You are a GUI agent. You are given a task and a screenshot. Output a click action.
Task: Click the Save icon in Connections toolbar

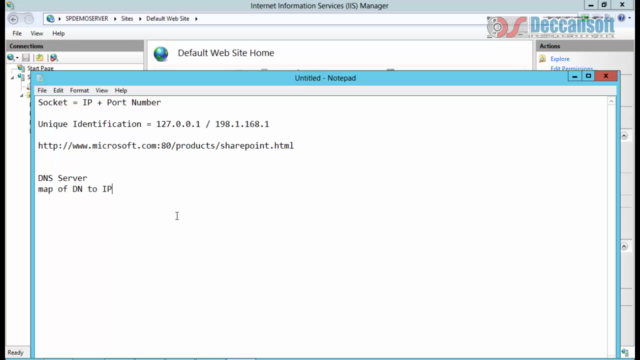(x=26, y=58)
